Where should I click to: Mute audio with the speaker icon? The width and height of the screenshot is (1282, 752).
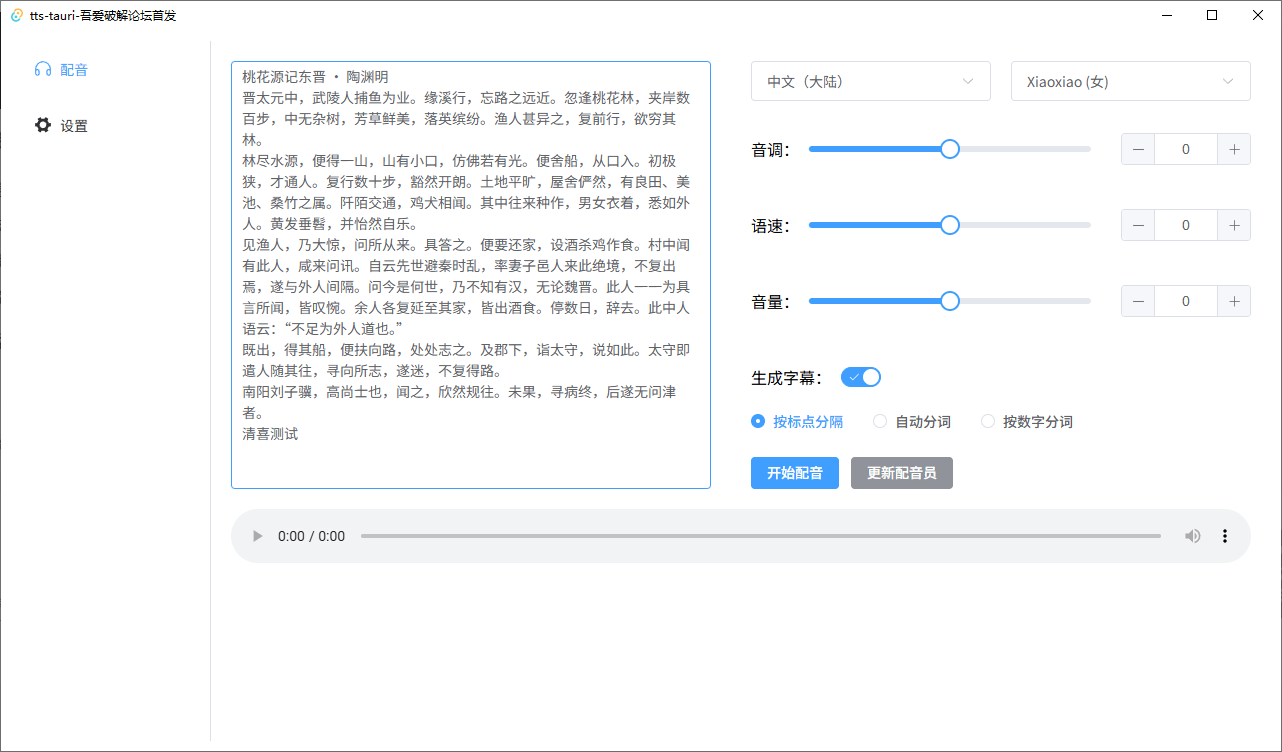1193,536
